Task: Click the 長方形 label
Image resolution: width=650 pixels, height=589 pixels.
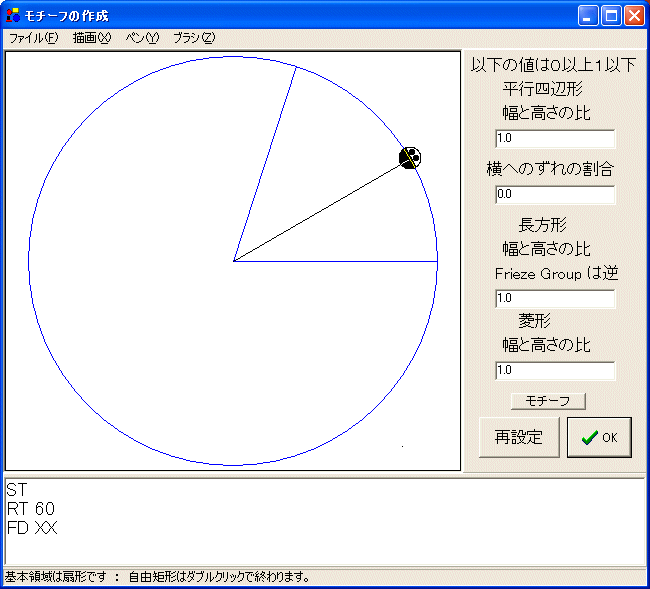Action: pos(543,225)
